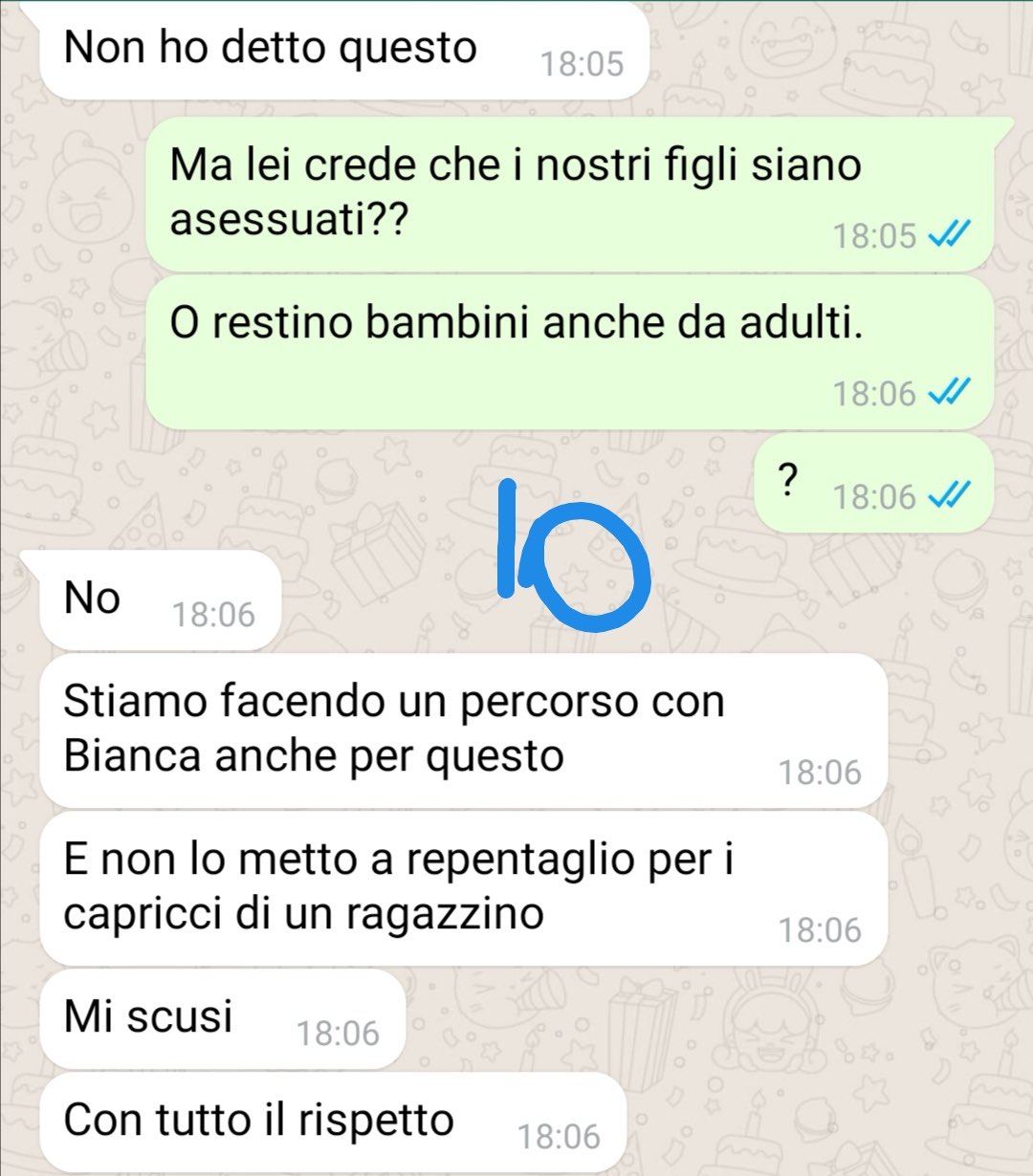Select 'Stiamo facendo un percorso con Bianca' message

coord(463,730)
